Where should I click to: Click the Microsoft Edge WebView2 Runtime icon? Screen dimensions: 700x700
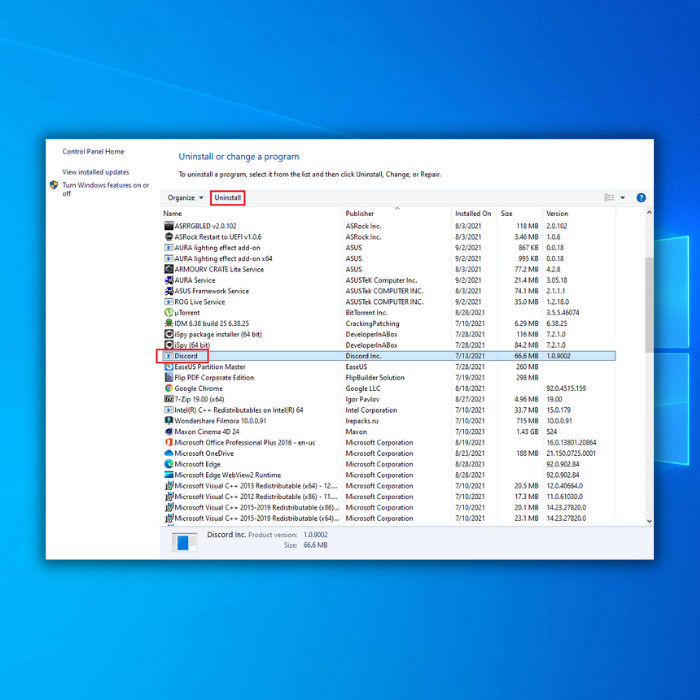[168, 475]
